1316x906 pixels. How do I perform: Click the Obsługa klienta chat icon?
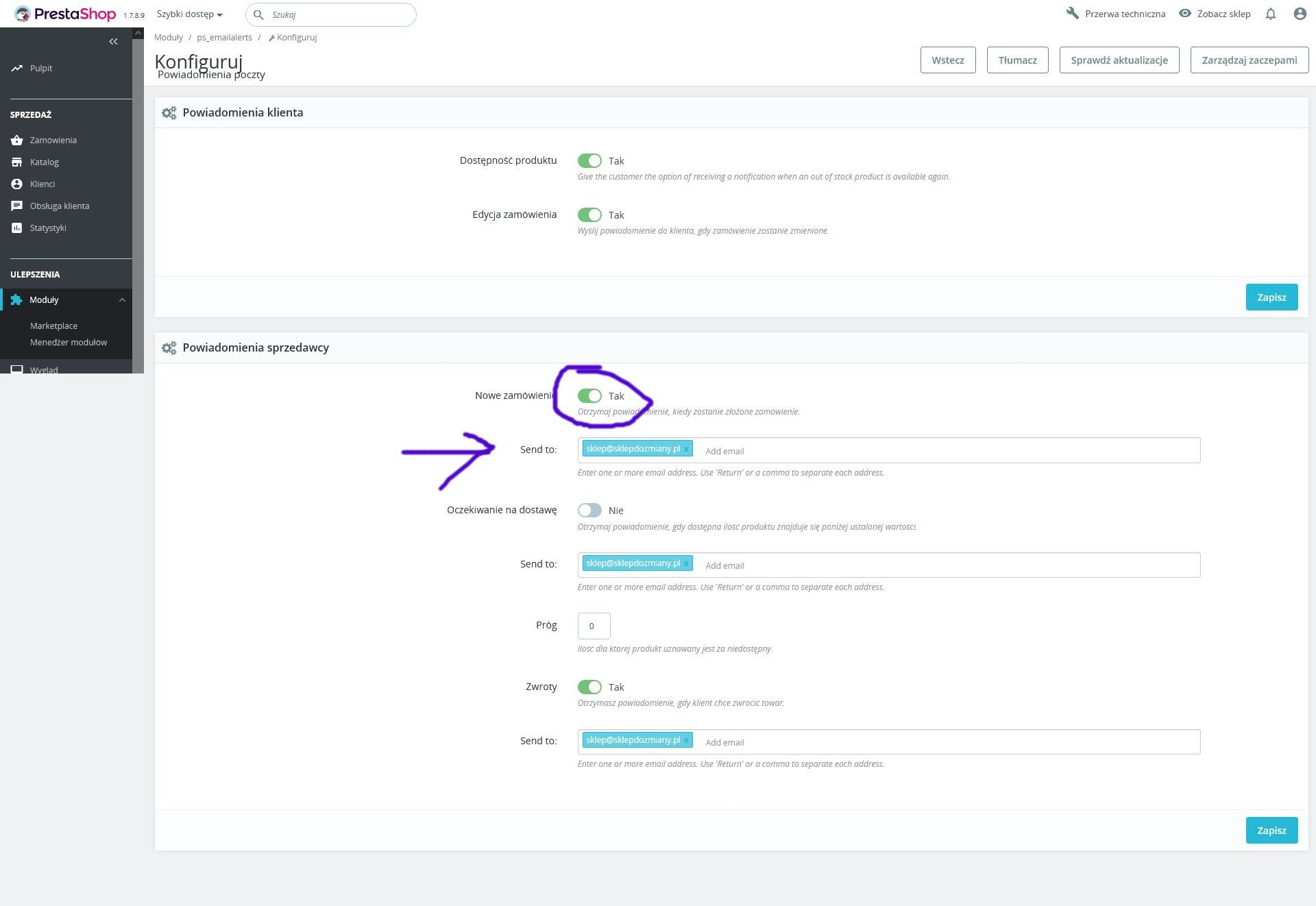17,206
